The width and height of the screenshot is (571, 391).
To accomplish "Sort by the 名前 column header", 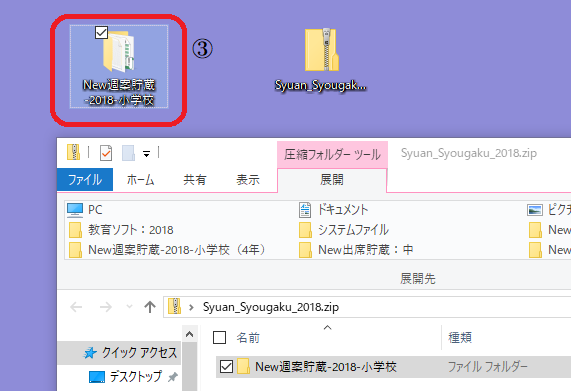I will point(248,337).
